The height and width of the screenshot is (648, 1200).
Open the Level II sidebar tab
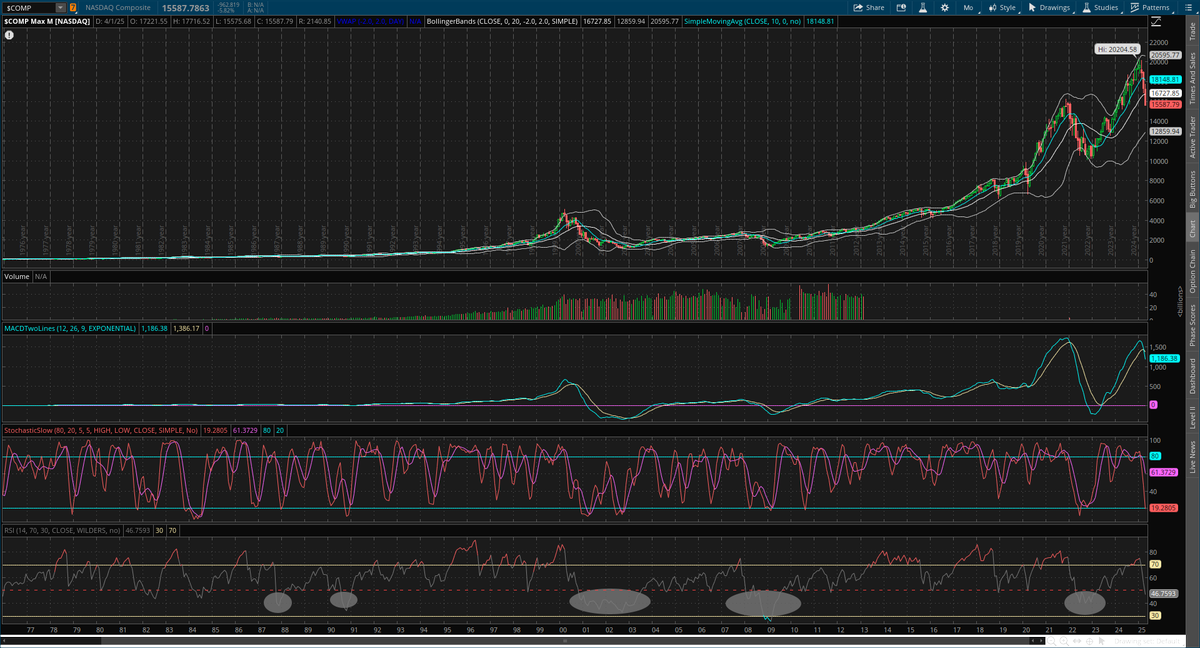[1192, 418]
